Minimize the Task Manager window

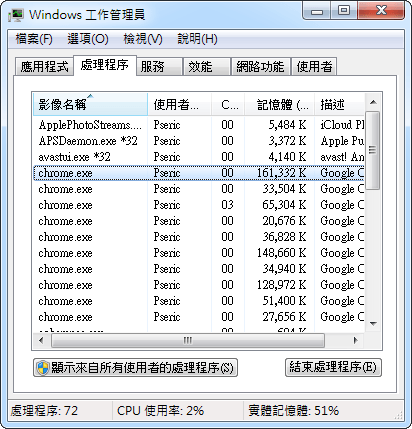[317, 11]
